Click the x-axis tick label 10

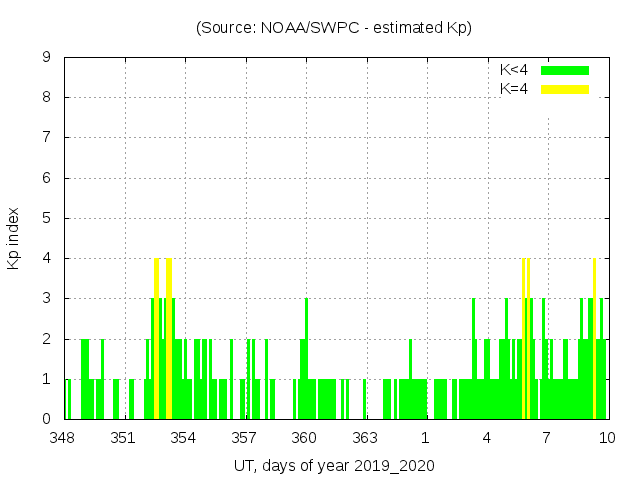606,438
